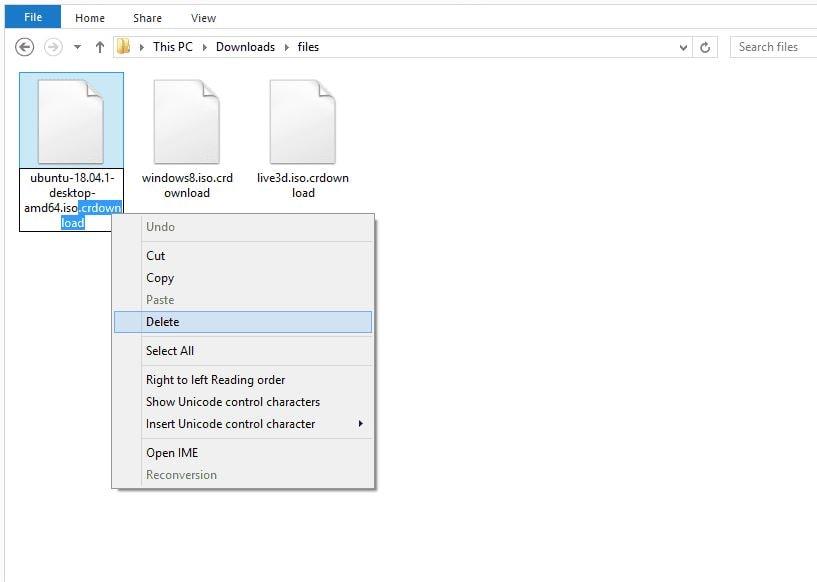Click the ubuntu-18.04.1 file icon
This screenshot has height=582, width=817.
[x=71, y=120]
